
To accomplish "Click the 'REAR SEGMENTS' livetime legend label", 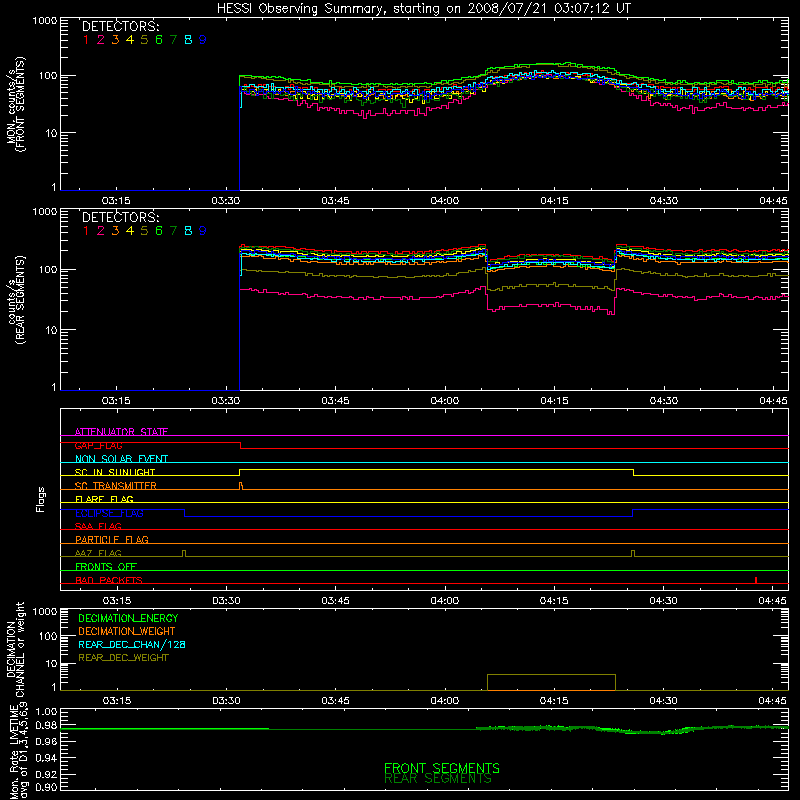I will tap(438, 779).
